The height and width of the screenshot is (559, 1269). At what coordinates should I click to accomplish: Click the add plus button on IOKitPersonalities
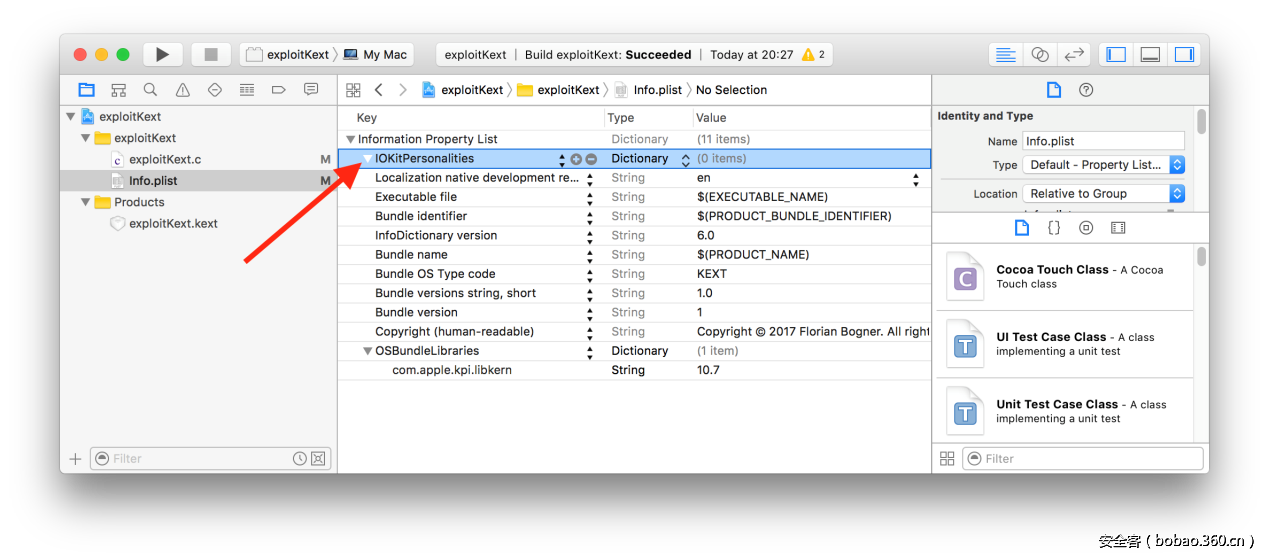576,159
